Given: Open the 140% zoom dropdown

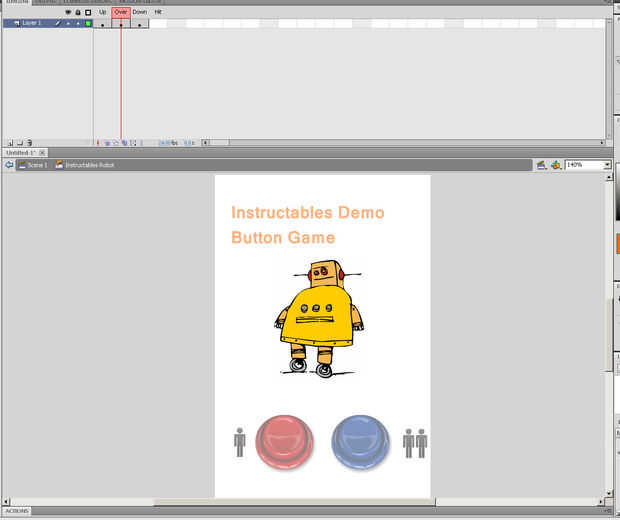Looking at the screenshot, I should tap(606, 164).
